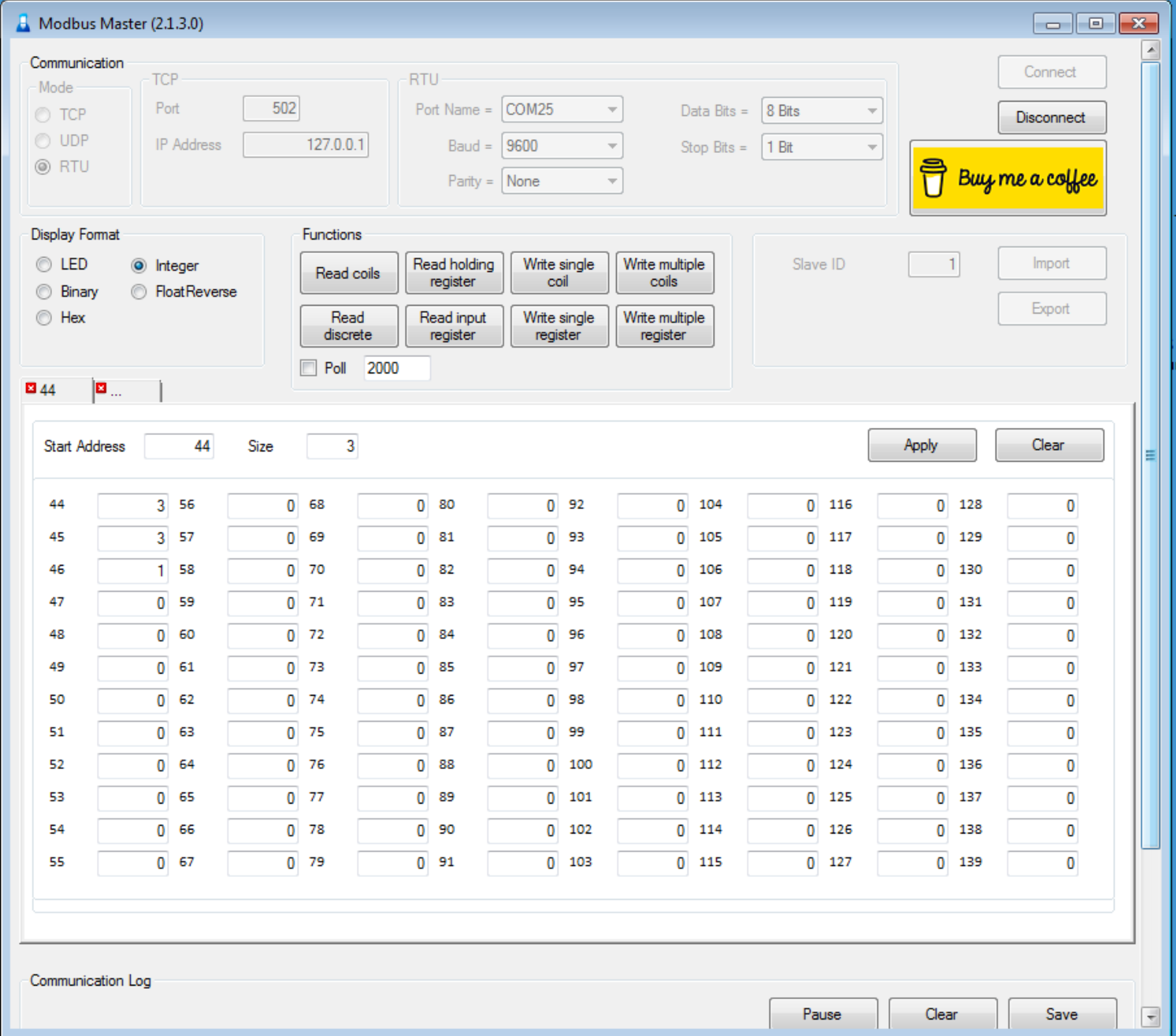
Task: Close the tab labeled 44
Action: pos(31,388)
